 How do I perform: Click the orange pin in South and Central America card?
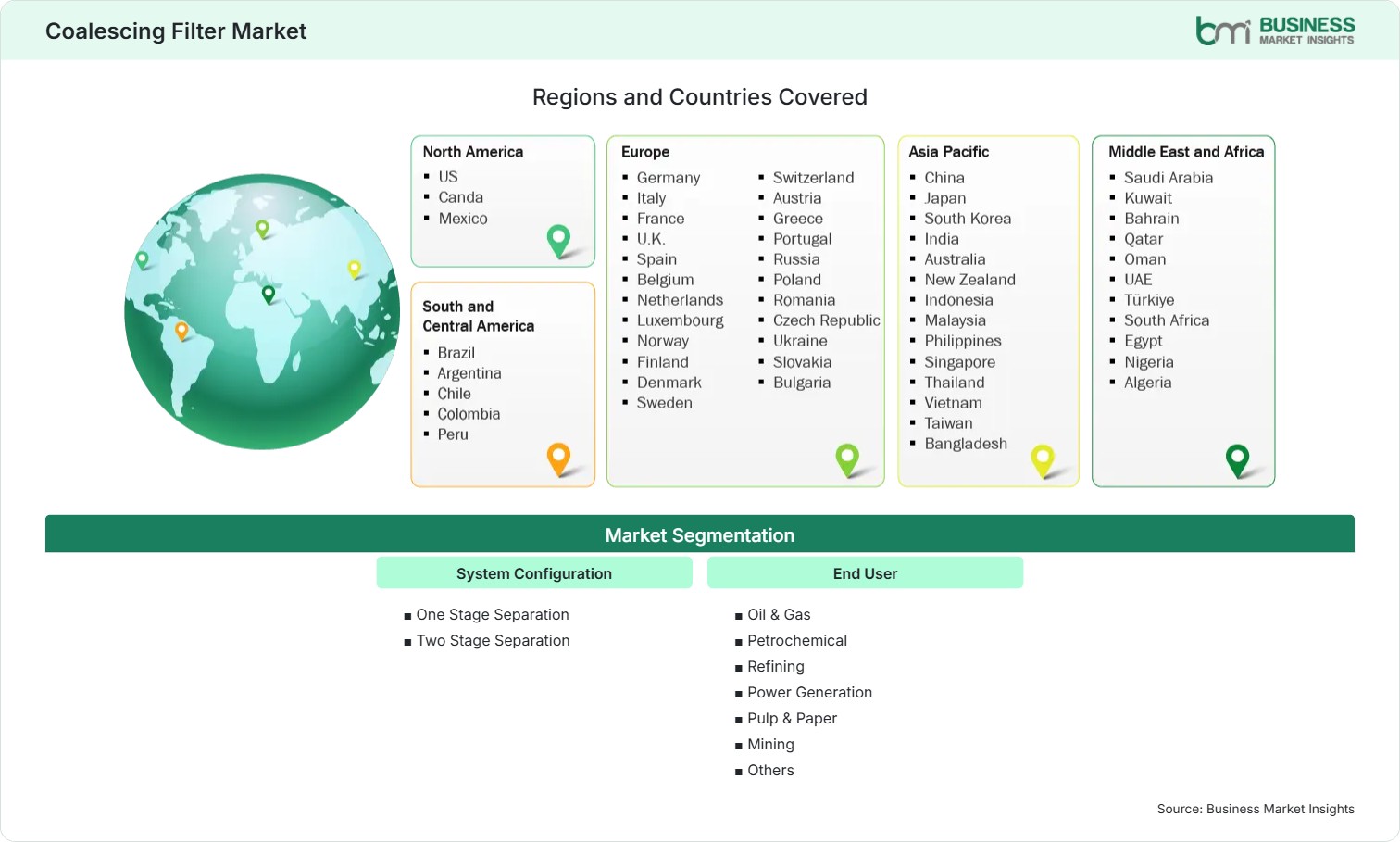point(558,459)
